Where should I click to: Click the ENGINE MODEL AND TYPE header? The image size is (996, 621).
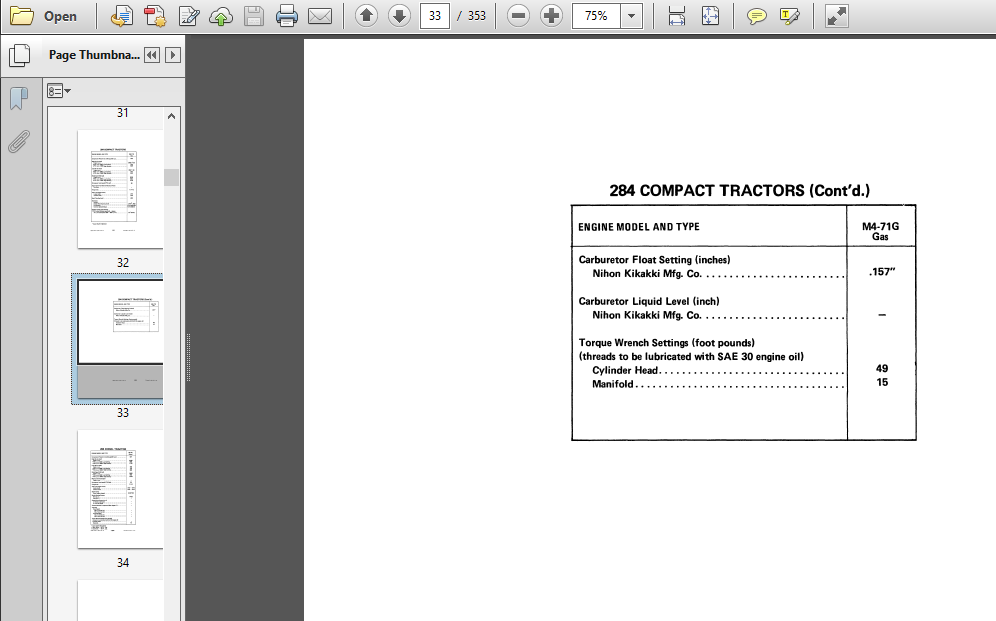pyautogui.click(x=638, y=227)
